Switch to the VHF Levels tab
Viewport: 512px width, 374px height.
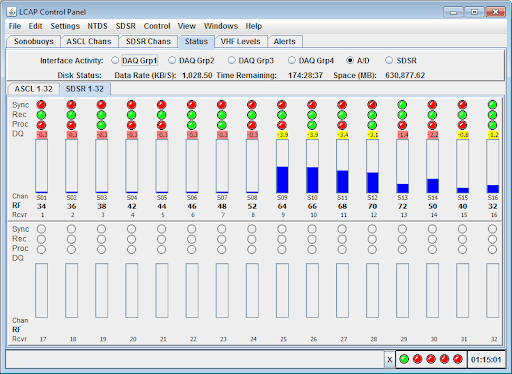(x=240, y=41)
